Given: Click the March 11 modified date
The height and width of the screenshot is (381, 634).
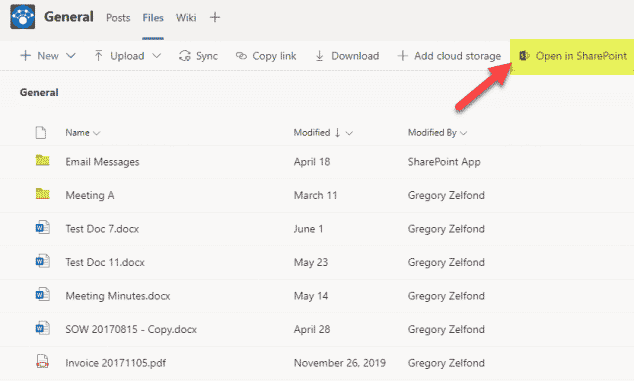Looking at the screenshot, I should [x=315, y=195].
